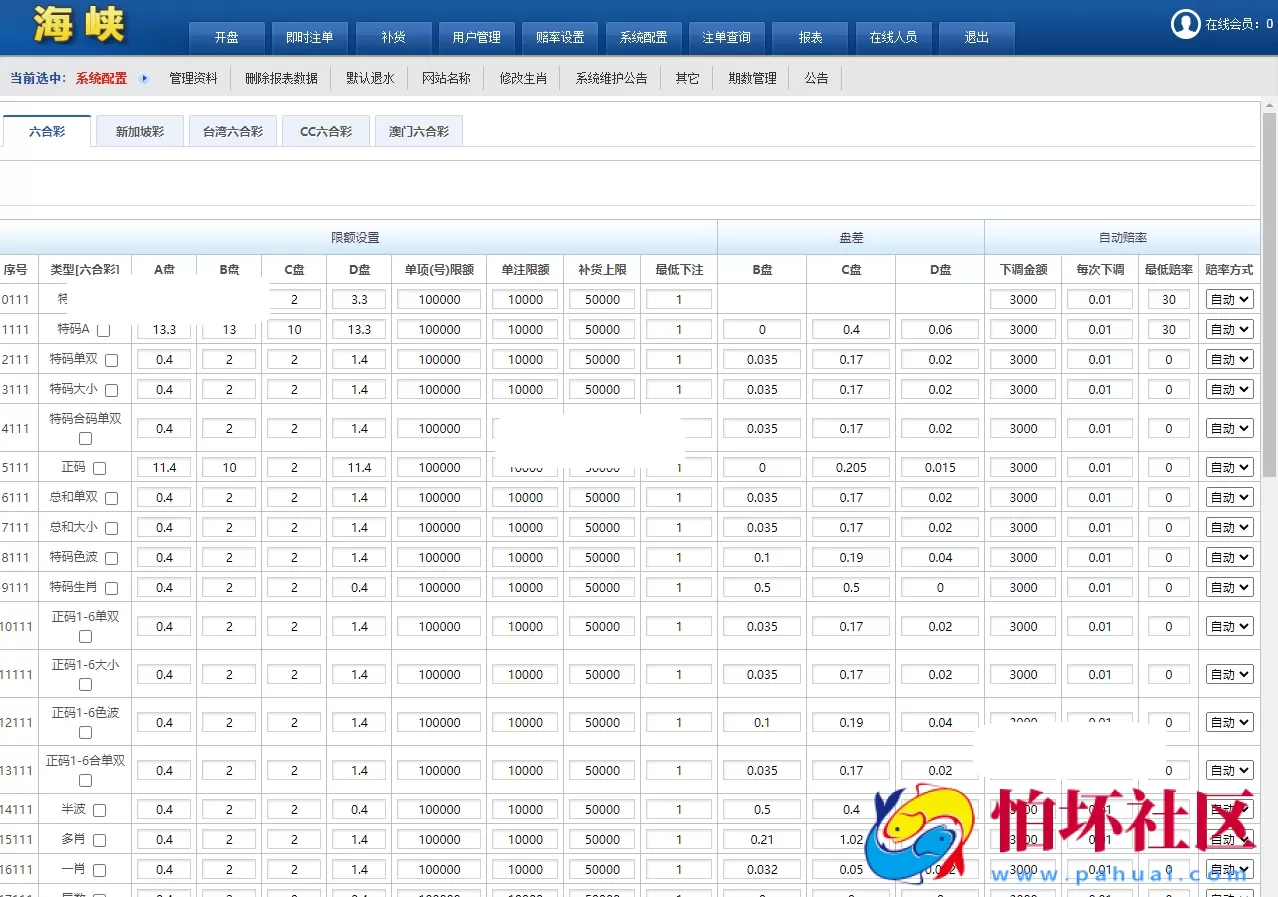Switch to the 澳门六合彩 tab
1278x897 pixels.
tap(418, 130)
